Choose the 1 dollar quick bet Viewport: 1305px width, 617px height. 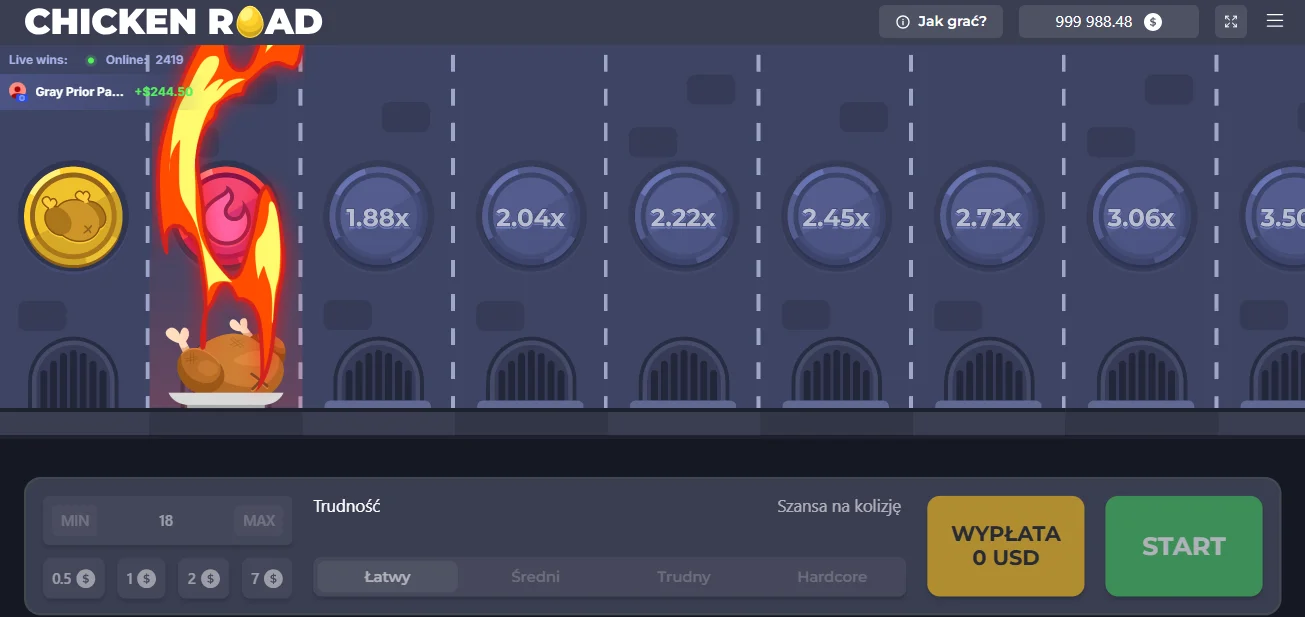(x=141, y=578)
